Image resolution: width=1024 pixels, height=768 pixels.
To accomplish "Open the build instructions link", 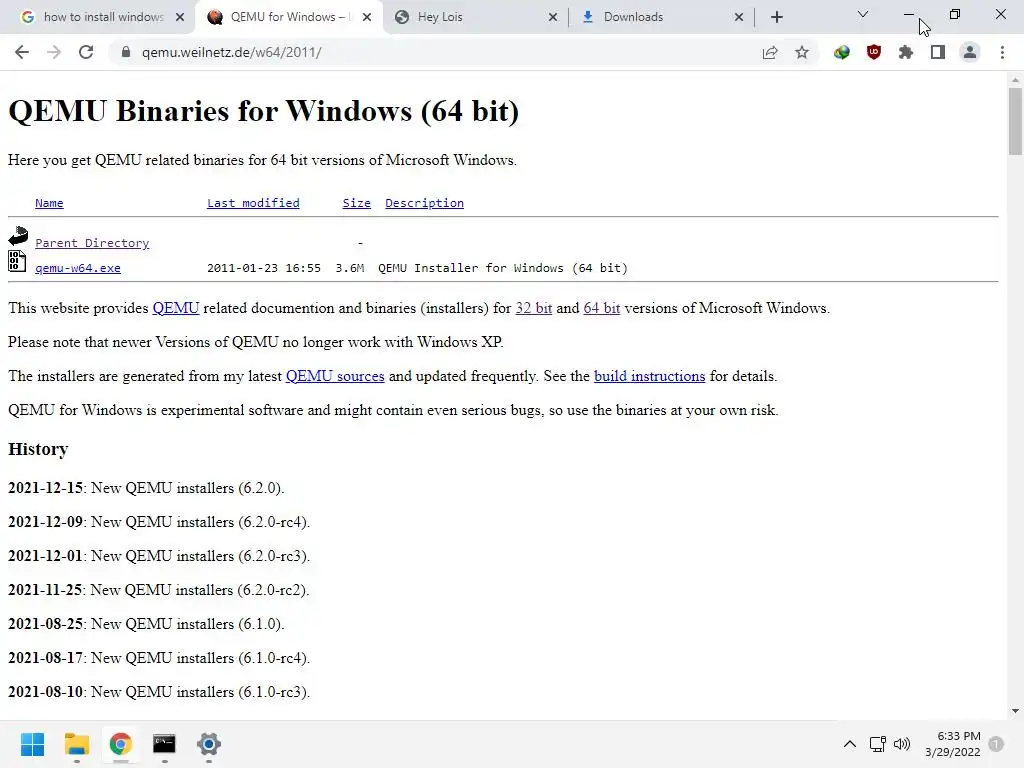I will click(x=649, y=376).
